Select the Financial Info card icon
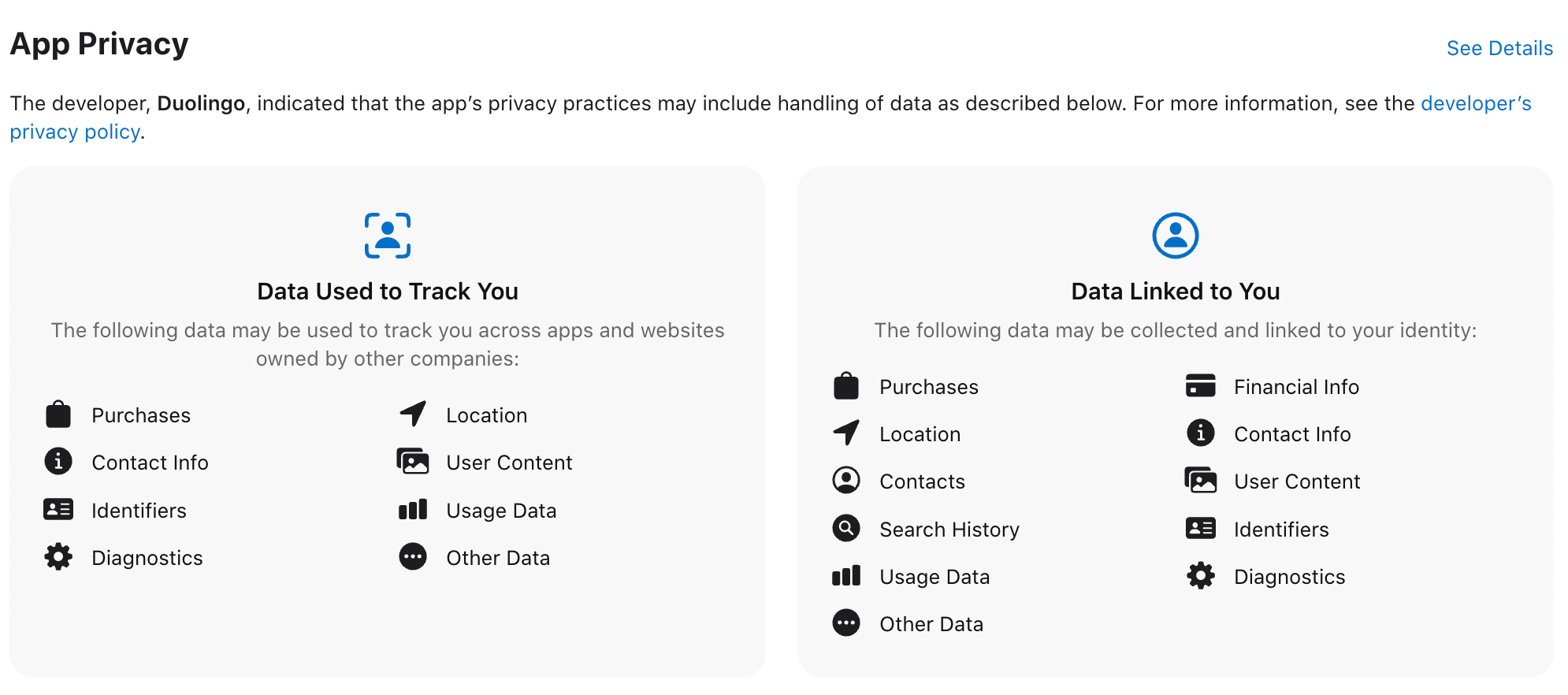The width and height of the screenshot is (1568, 695). click(x=1200, y=386)
